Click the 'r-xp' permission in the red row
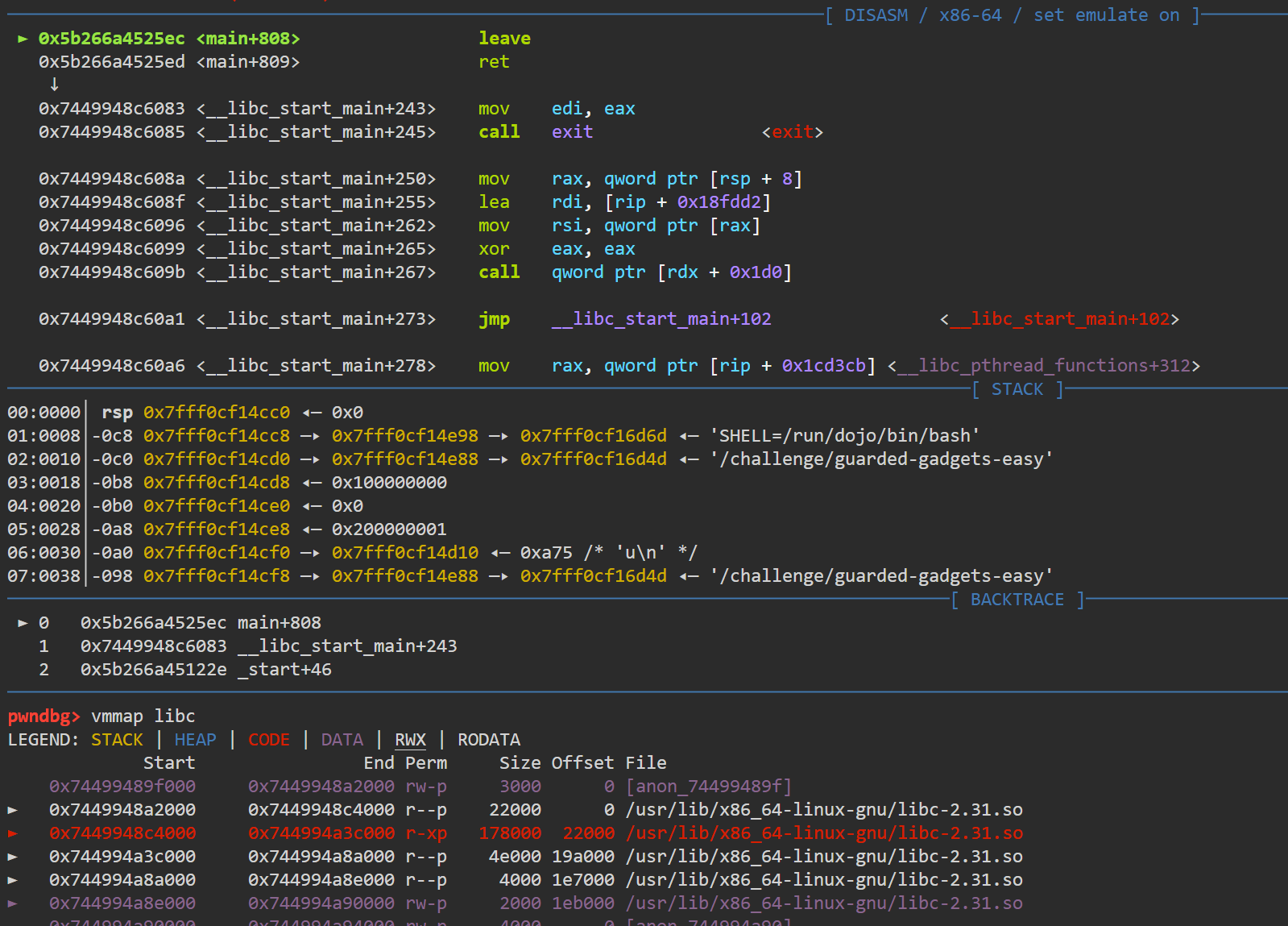Viewport: 1288px width, 926px height. tap(426, 833)
